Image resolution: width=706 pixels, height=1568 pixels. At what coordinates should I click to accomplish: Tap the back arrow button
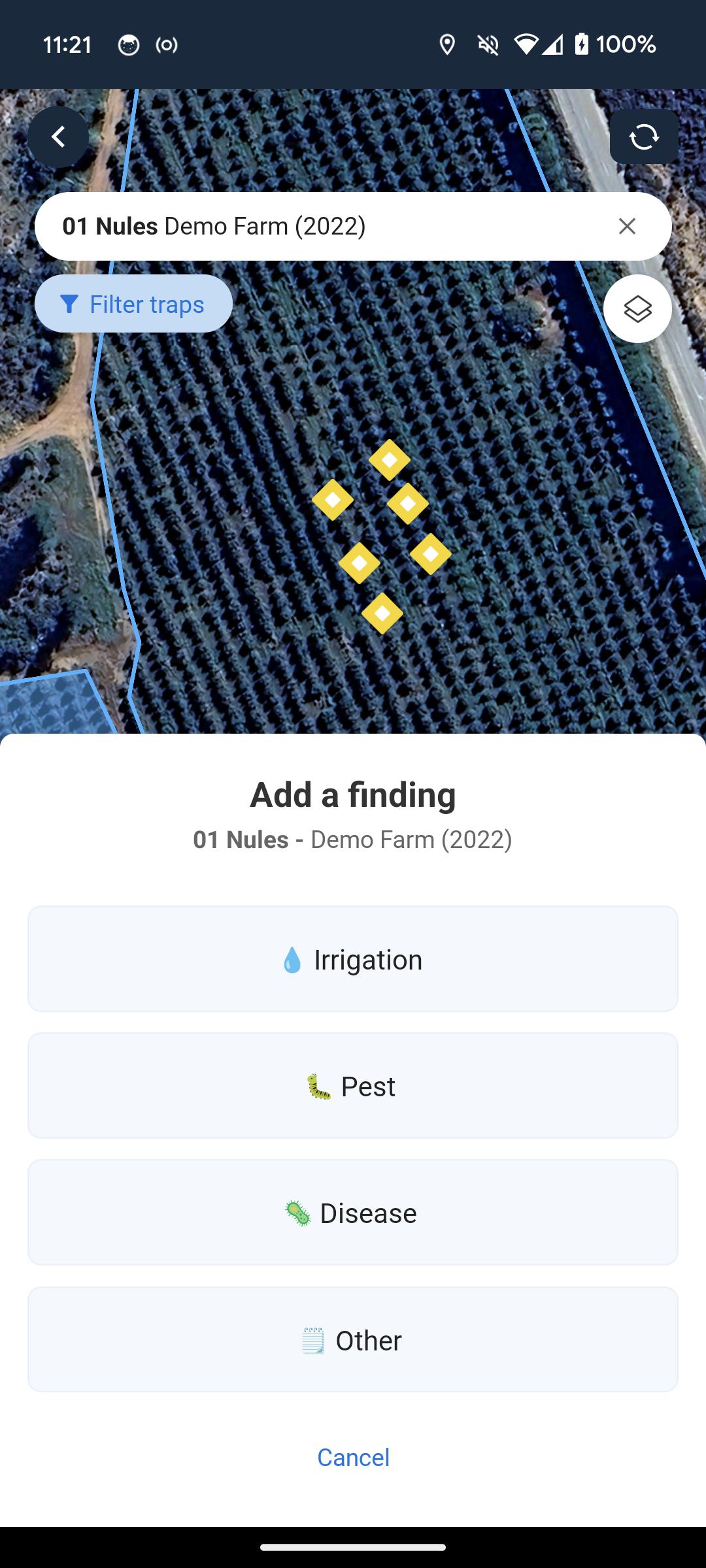pos(58,137)
